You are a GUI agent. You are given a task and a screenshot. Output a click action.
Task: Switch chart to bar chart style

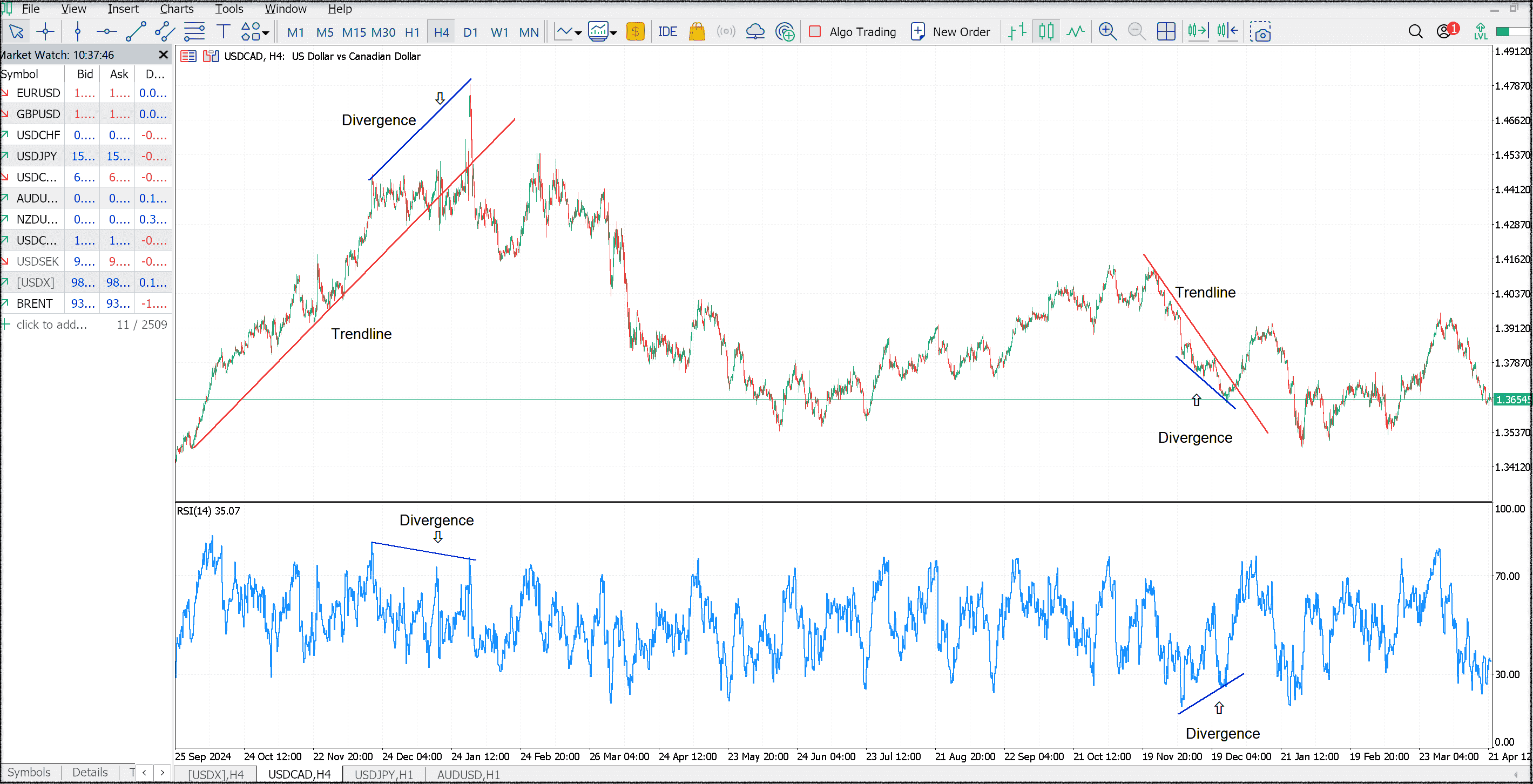(x=1018, y=31)
